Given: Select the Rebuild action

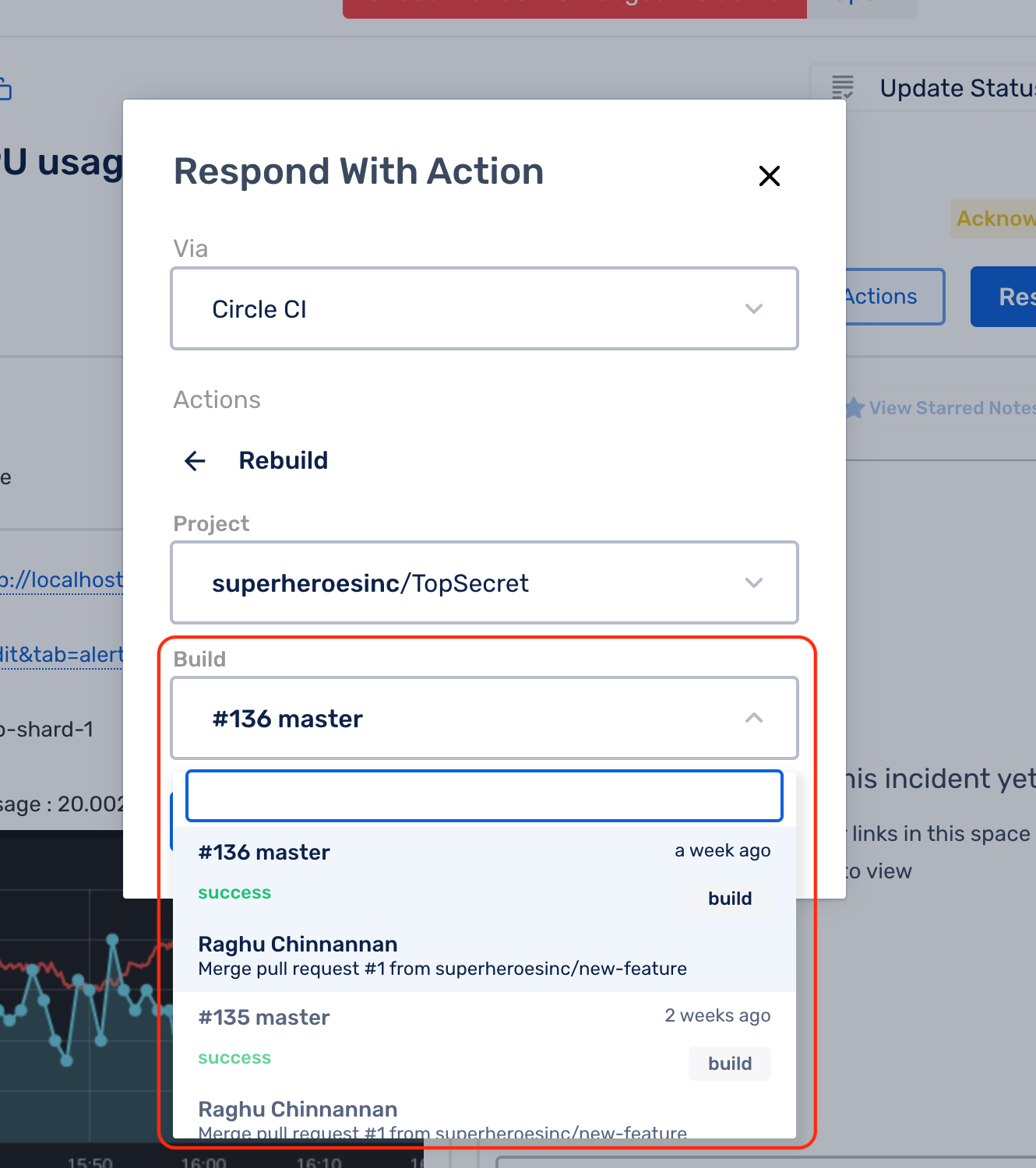Looking at the screenshot, I should [x=284, y=460].
